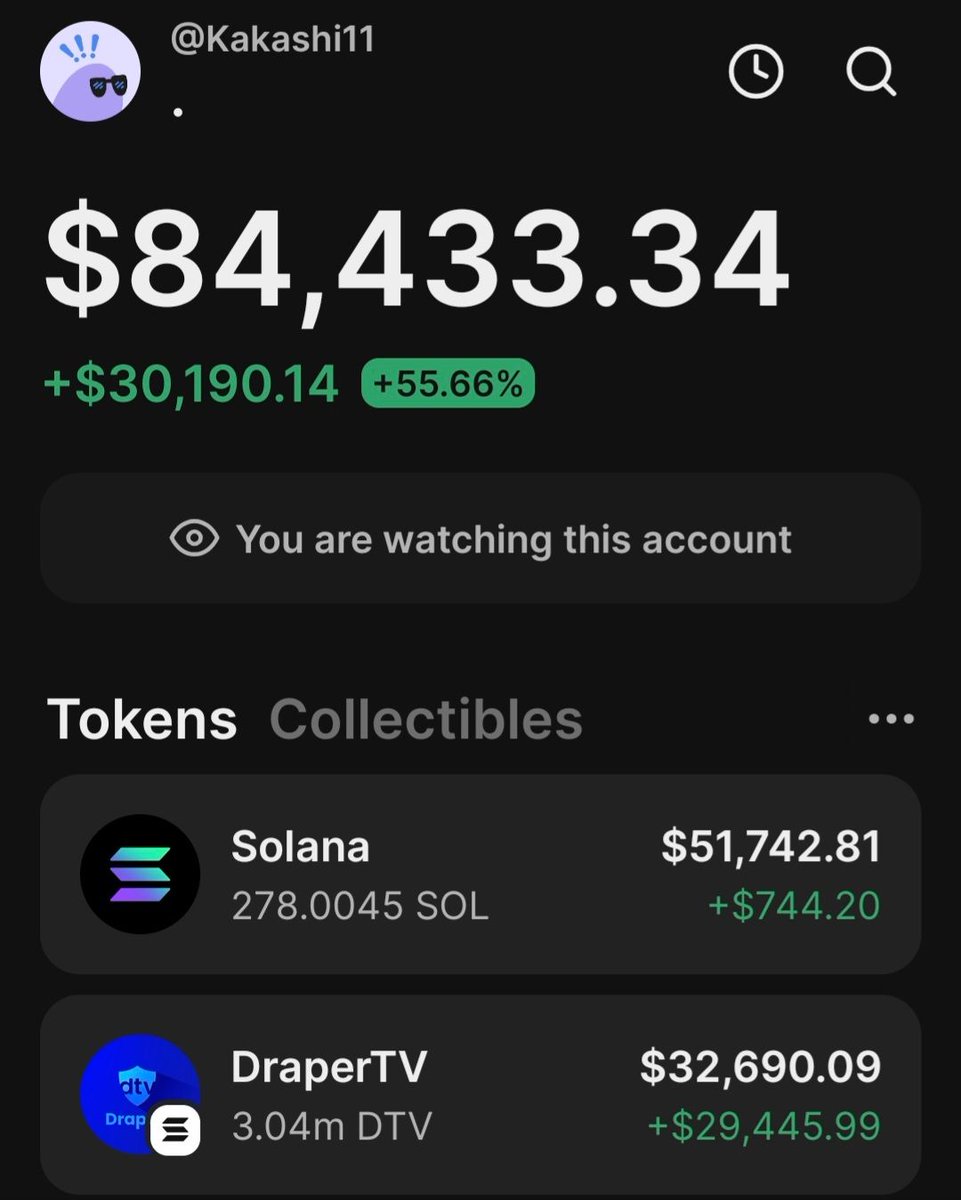Click the Solana chain badge on DraperTV

(x=176, y=1131)
